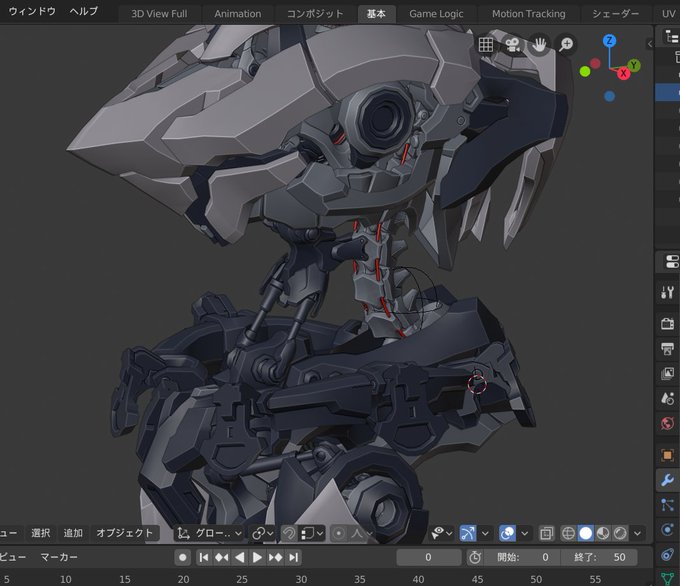The width and height of the screenshot is (680, 586).
Task: Switch to wireframe shading mode
Action: 568,533
